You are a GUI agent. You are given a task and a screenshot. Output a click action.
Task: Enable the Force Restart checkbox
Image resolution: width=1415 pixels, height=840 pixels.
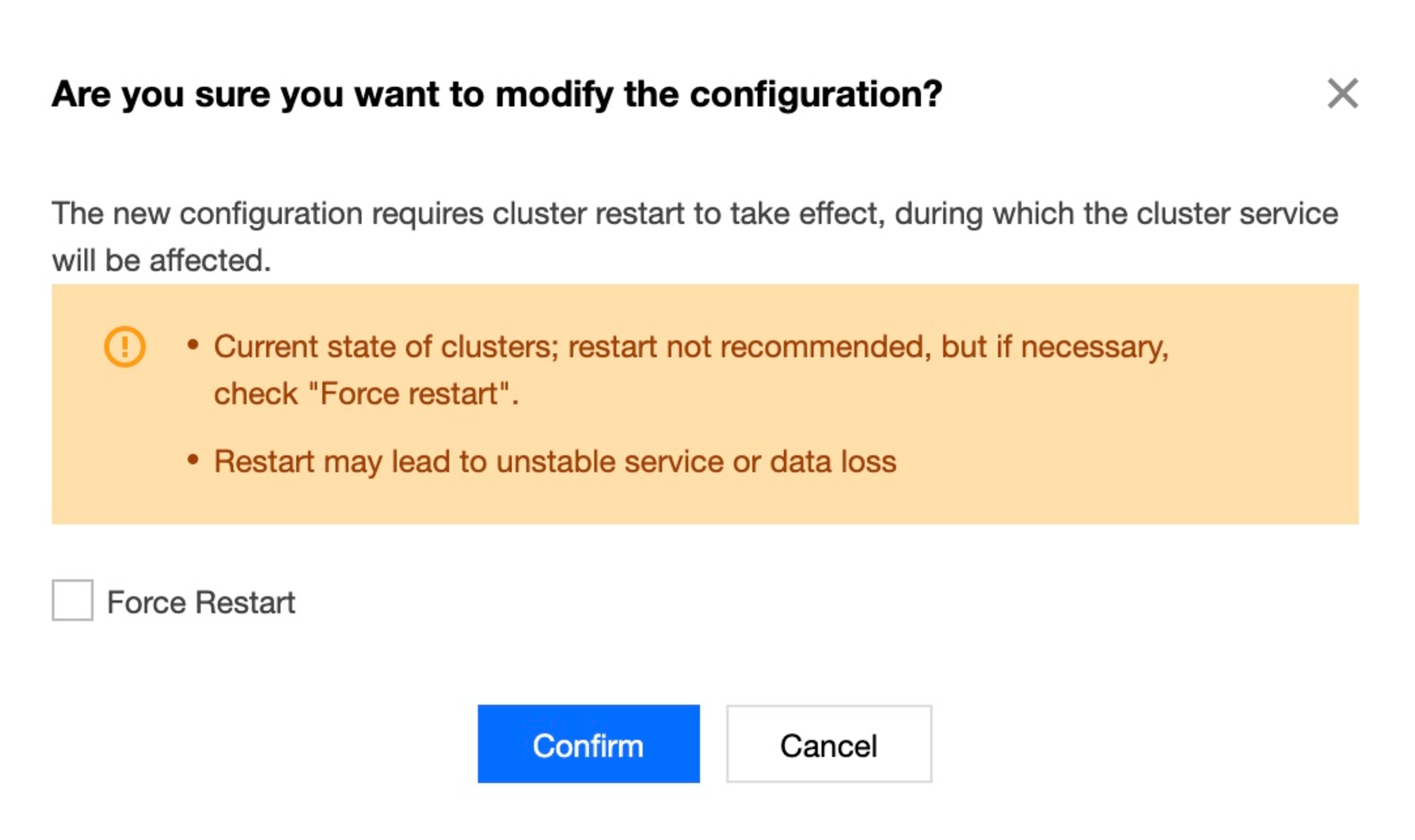tap(72, 600)
